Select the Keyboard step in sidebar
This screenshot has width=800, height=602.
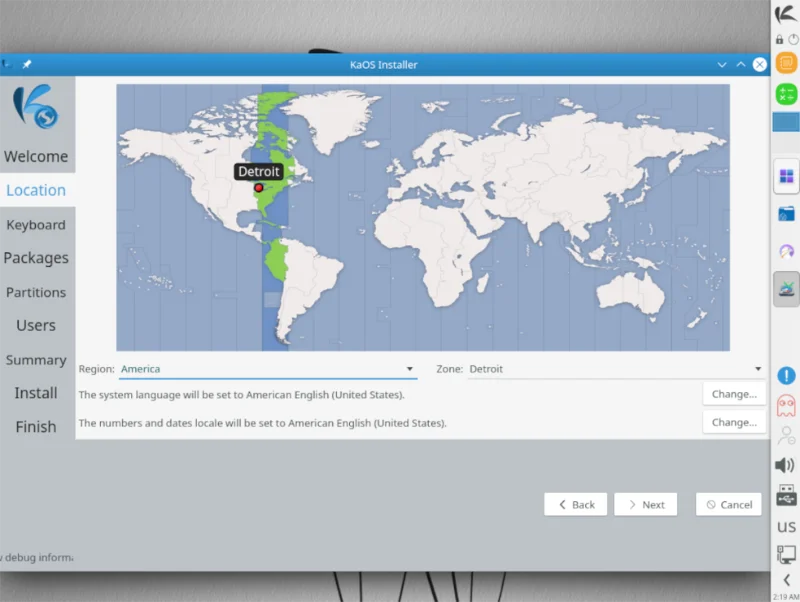(36, 225)
